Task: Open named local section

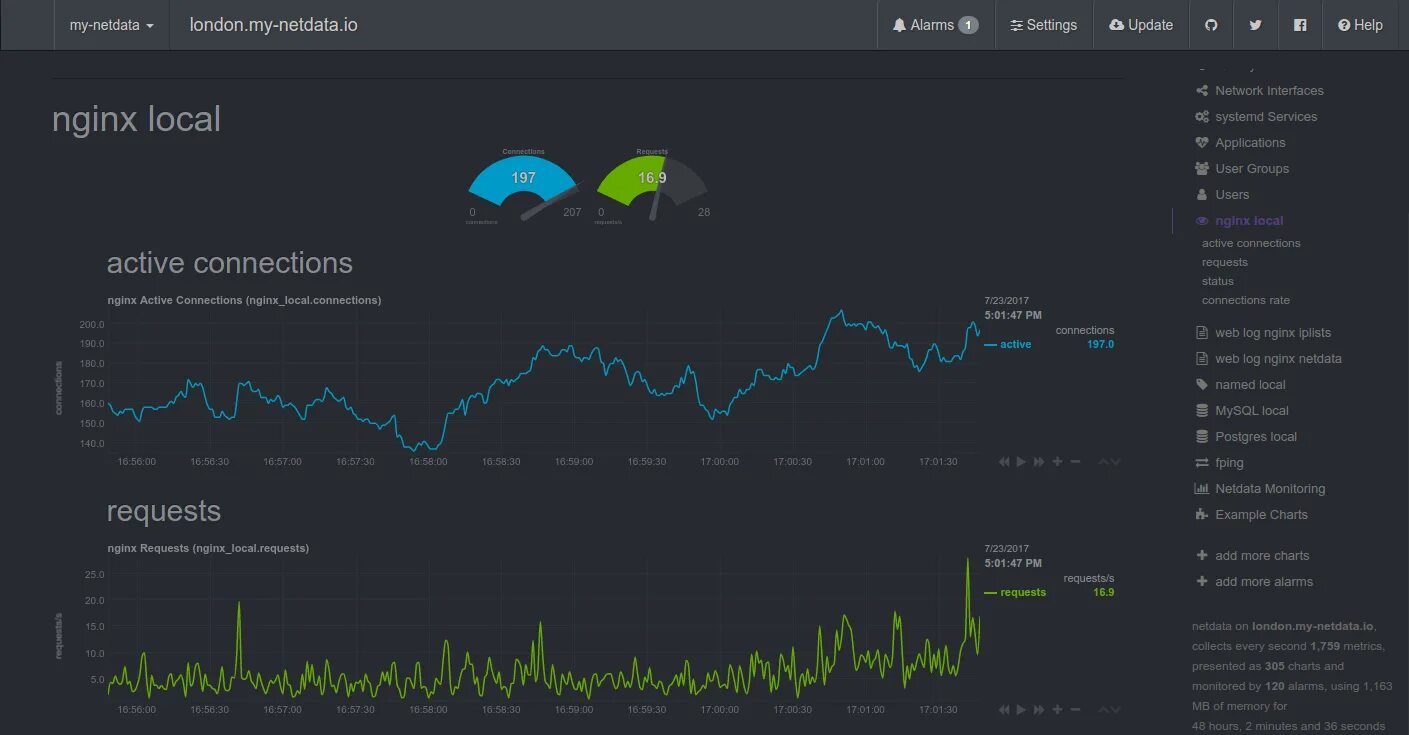Action: pyautogui.click(x=1240, y=384)
